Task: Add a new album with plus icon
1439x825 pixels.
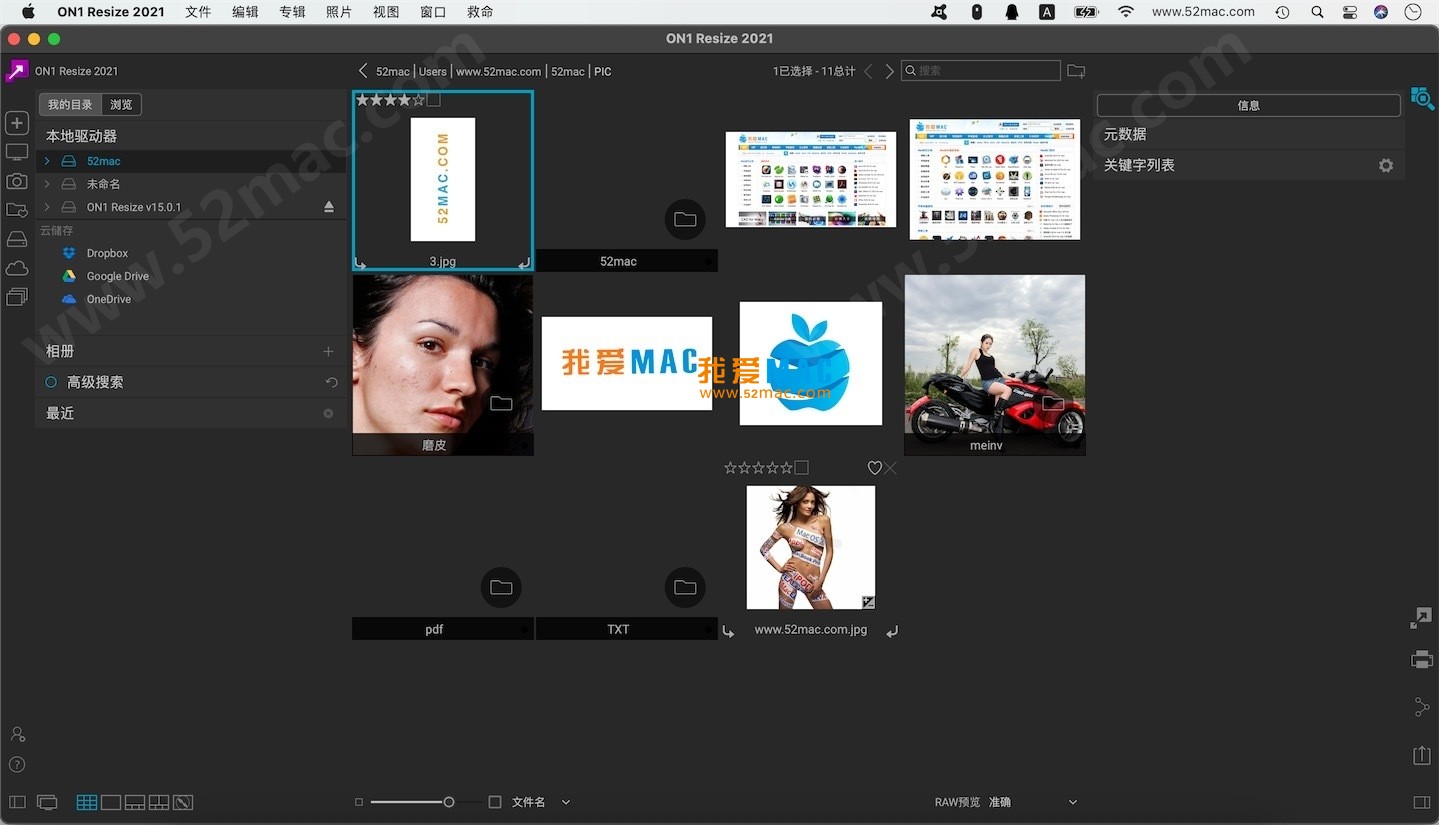Action: [328, 351]
